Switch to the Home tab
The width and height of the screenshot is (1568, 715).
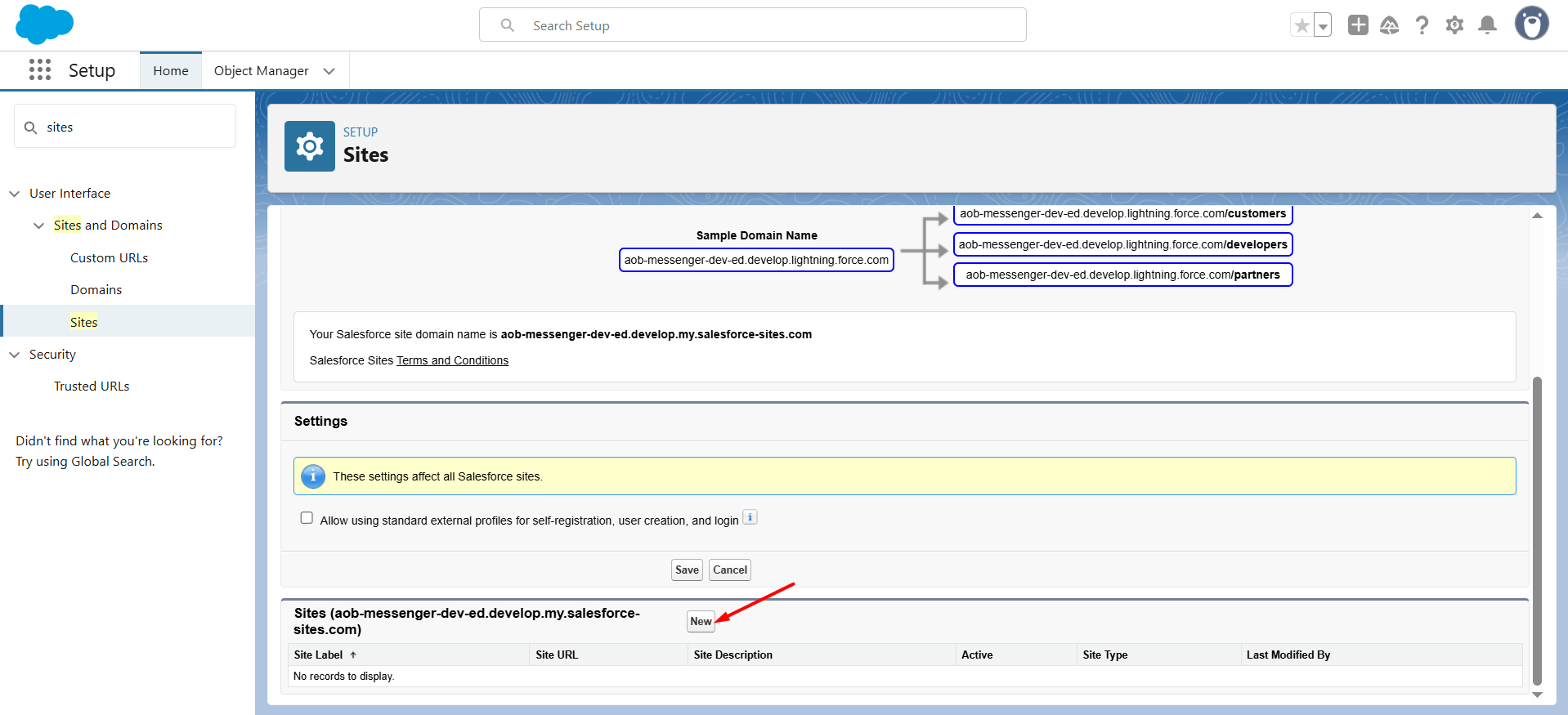(171, 70)
